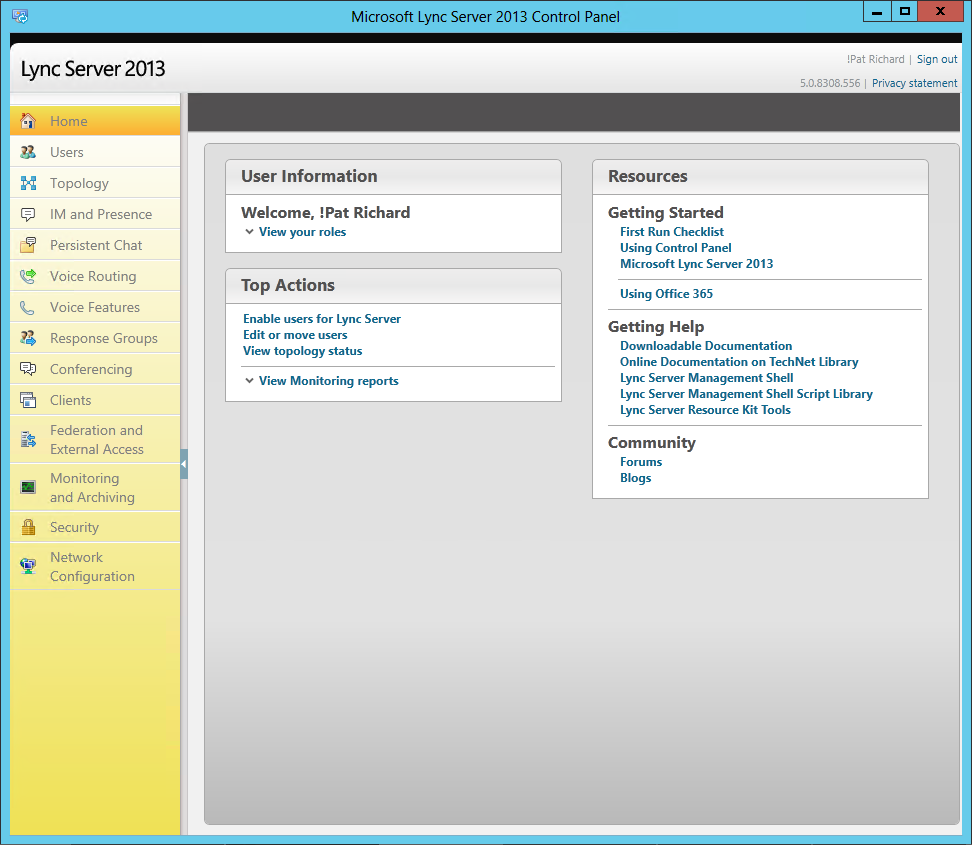Select Monitoring and Archiving label
This screenshot has height=845, width=972.
(92, 488)
